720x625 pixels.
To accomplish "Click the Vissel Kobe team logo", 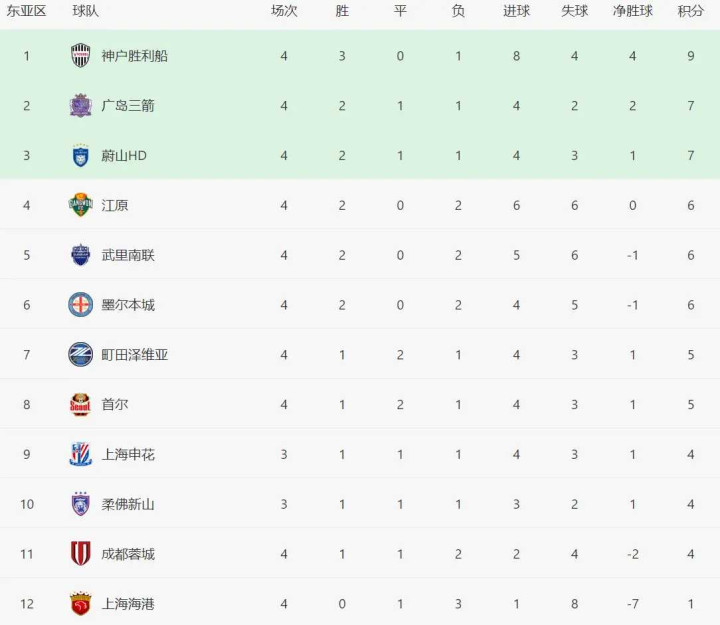I will [81, 56].
